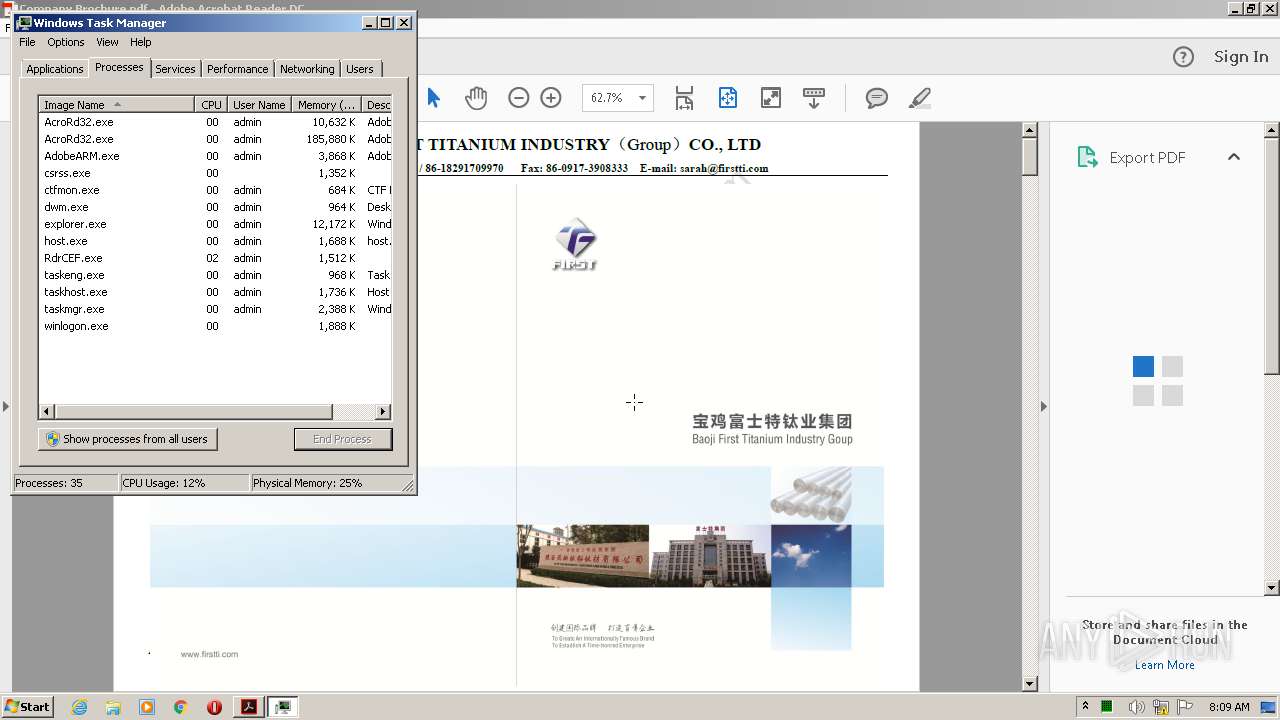The width and height of the screenshot is (1280, 720).
Task: Click Show processes from all users
Action: (127, 439)
